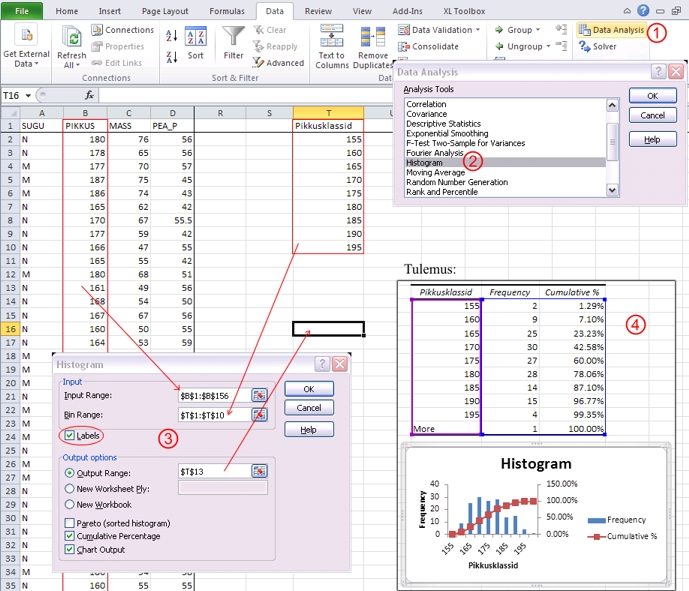Expand the Ungroup dropdown arrow
Viewport: 689px width, 591px height.
[x=548, y=47]
